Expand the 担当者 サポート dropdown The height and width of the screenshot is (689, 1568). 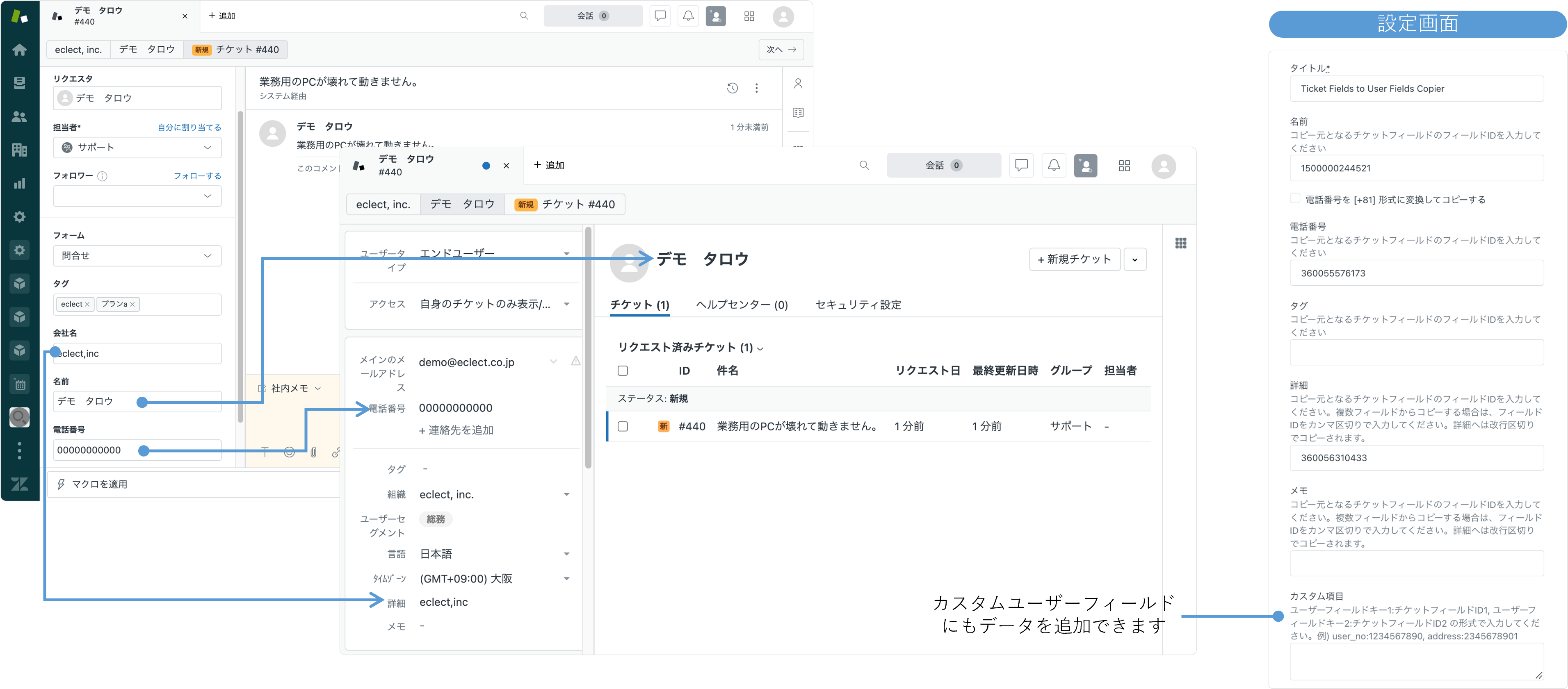[x=137, y=147]
